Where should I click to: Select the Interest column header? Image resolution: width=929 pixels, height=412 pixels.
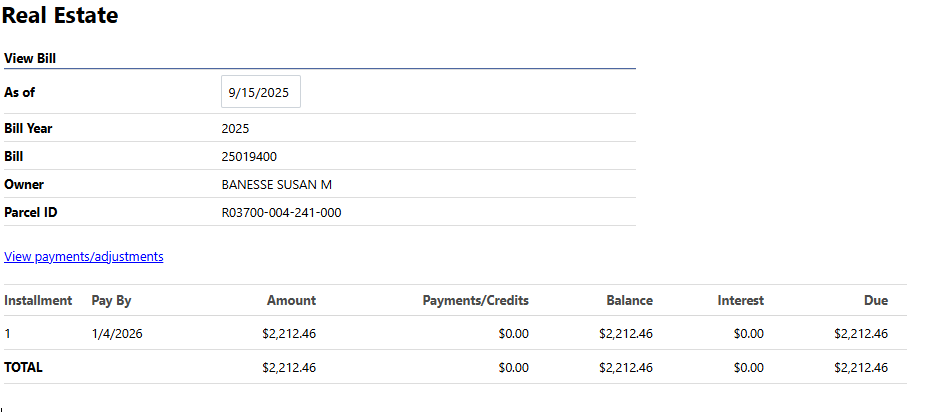pyautogui.click(x=740, y=300)
